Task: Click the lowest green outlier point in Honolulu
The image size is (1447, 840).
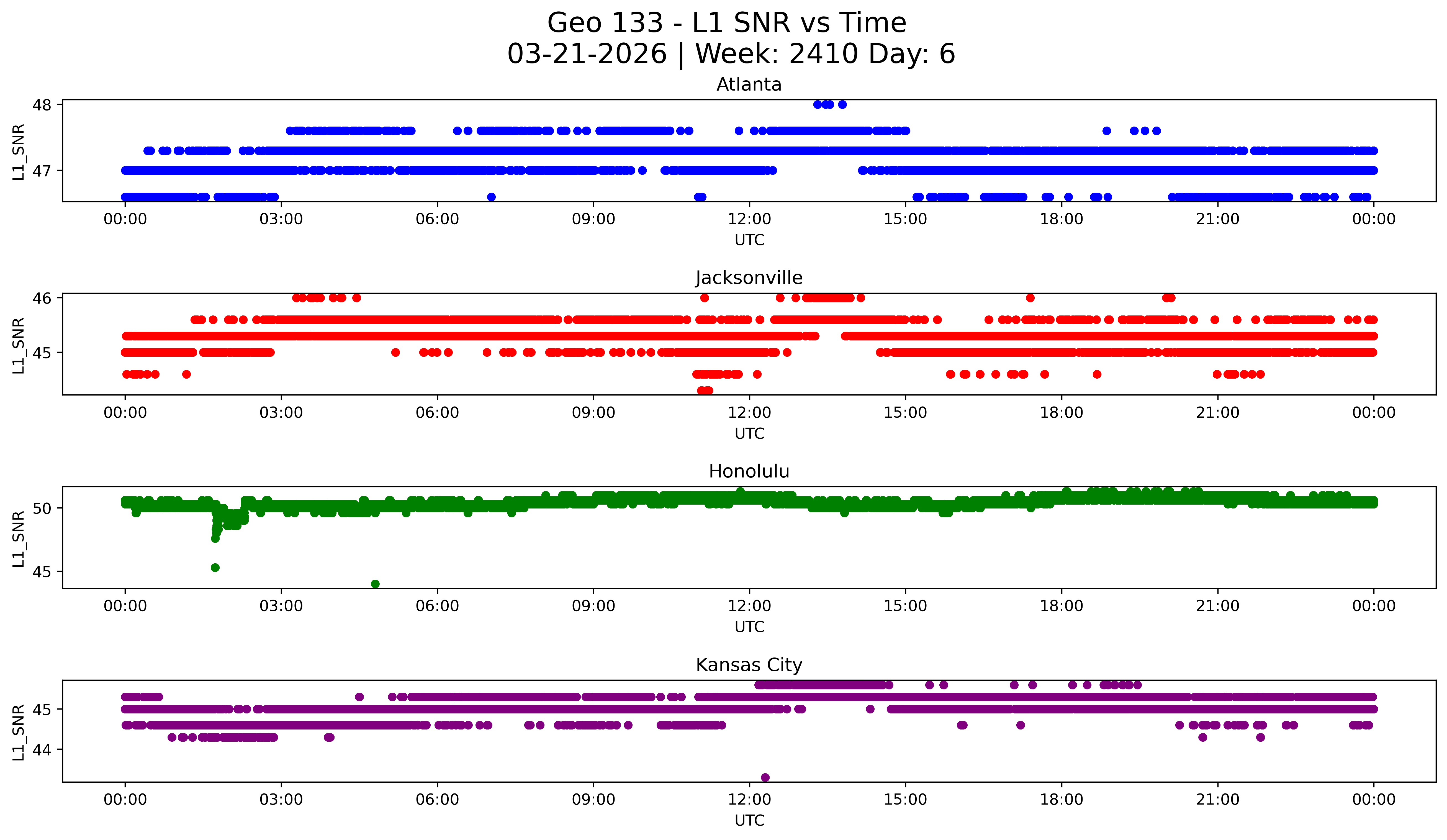Action: 375,584
